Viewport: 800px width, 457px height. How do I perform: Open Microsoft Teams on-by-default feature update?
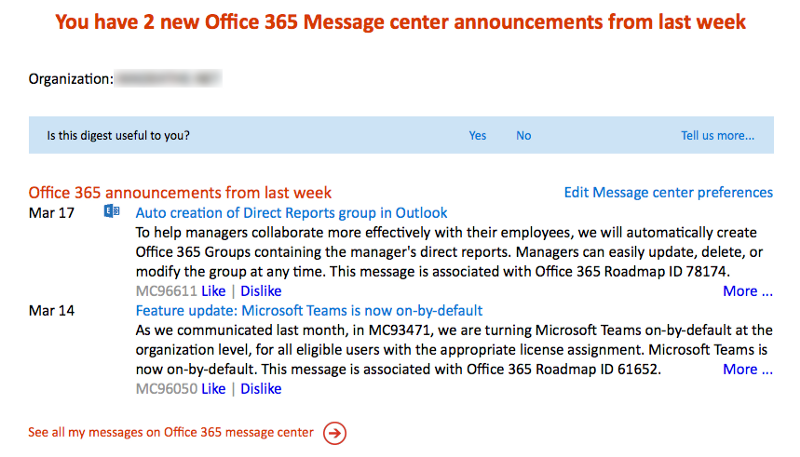(309, 311)
